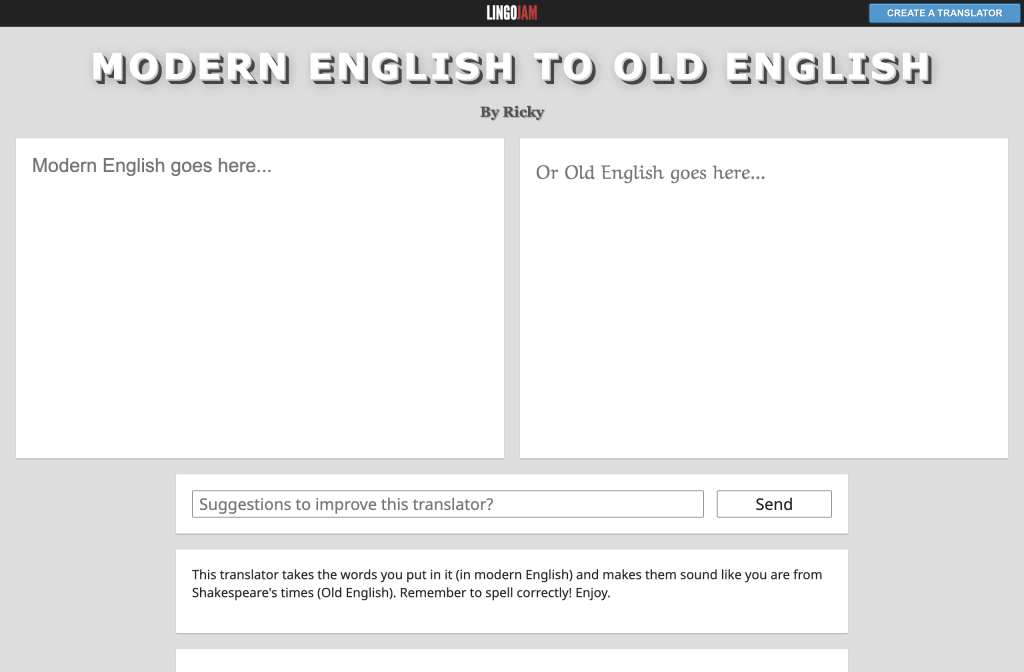Click the 'Or Old English goes here...' placeholder text
The width and height of the screenshot is (1024, 672).
coord(650,173)
